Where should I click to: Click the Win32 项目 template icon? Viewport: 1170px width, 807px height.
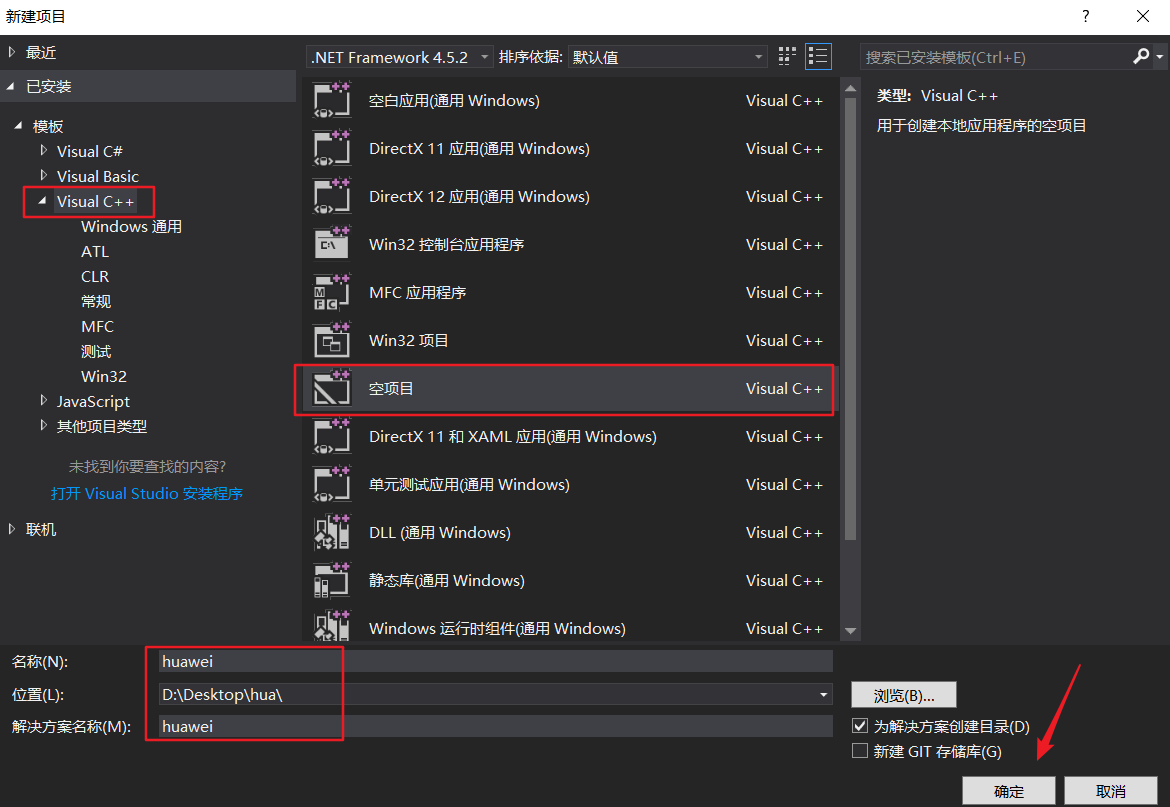332,340
